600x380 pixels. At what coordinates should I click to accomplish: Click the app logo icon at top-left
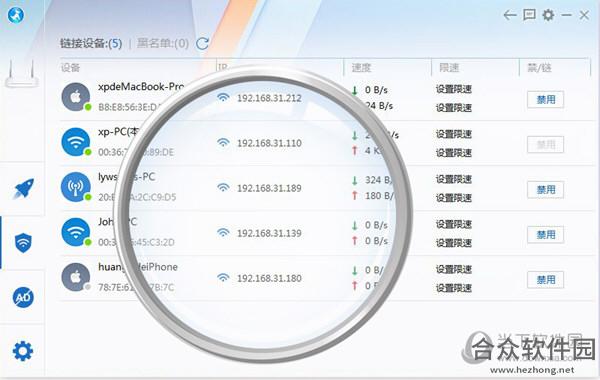16,15
